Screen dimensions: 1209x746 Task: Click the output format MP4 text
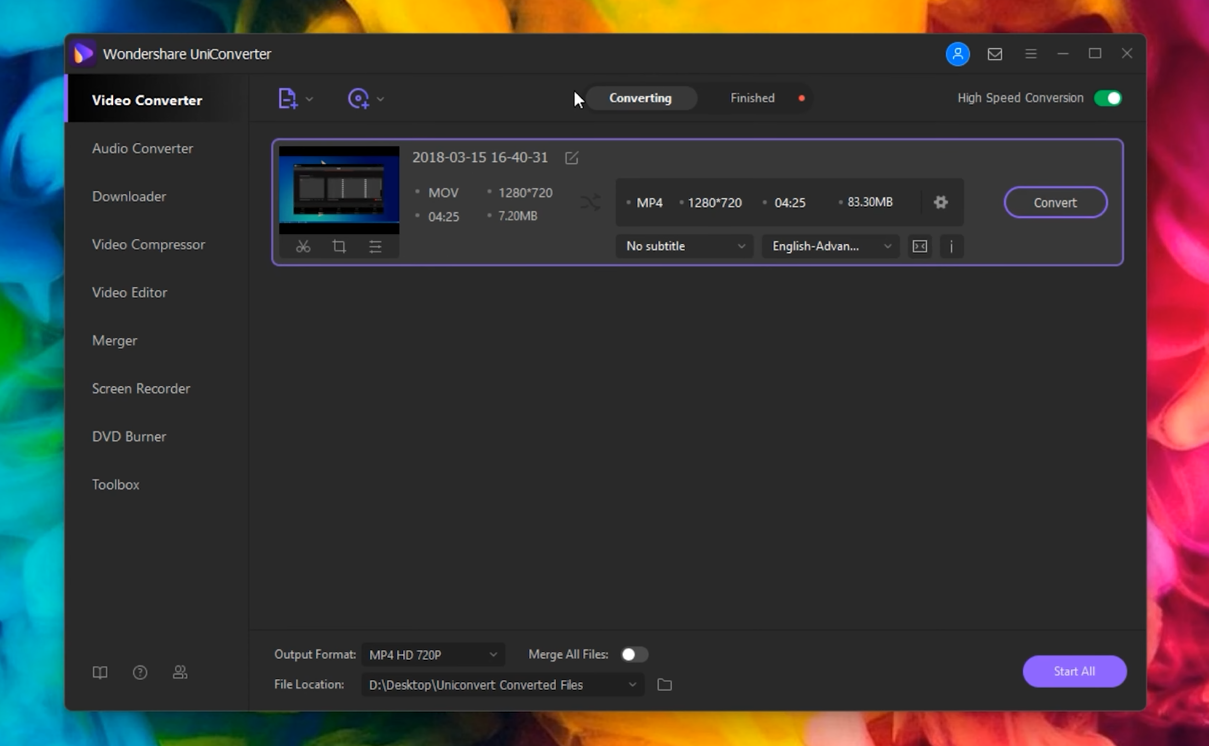650,202
